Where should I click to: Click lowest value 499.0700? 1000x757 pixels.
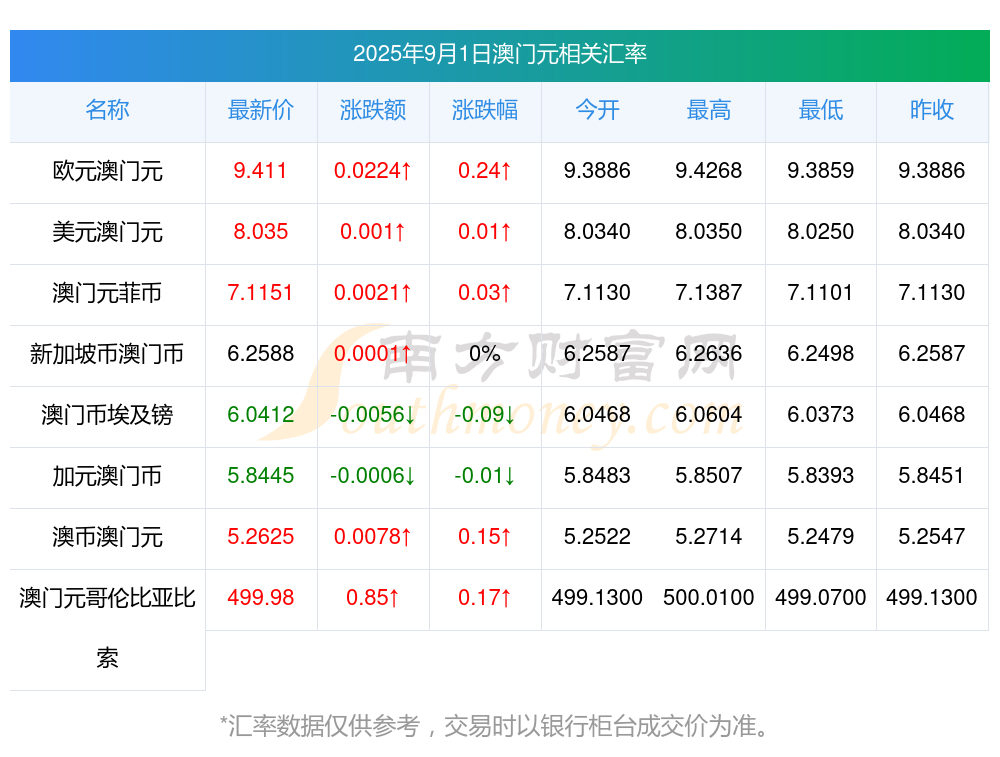pyautogui.click(x=821, y=598)
